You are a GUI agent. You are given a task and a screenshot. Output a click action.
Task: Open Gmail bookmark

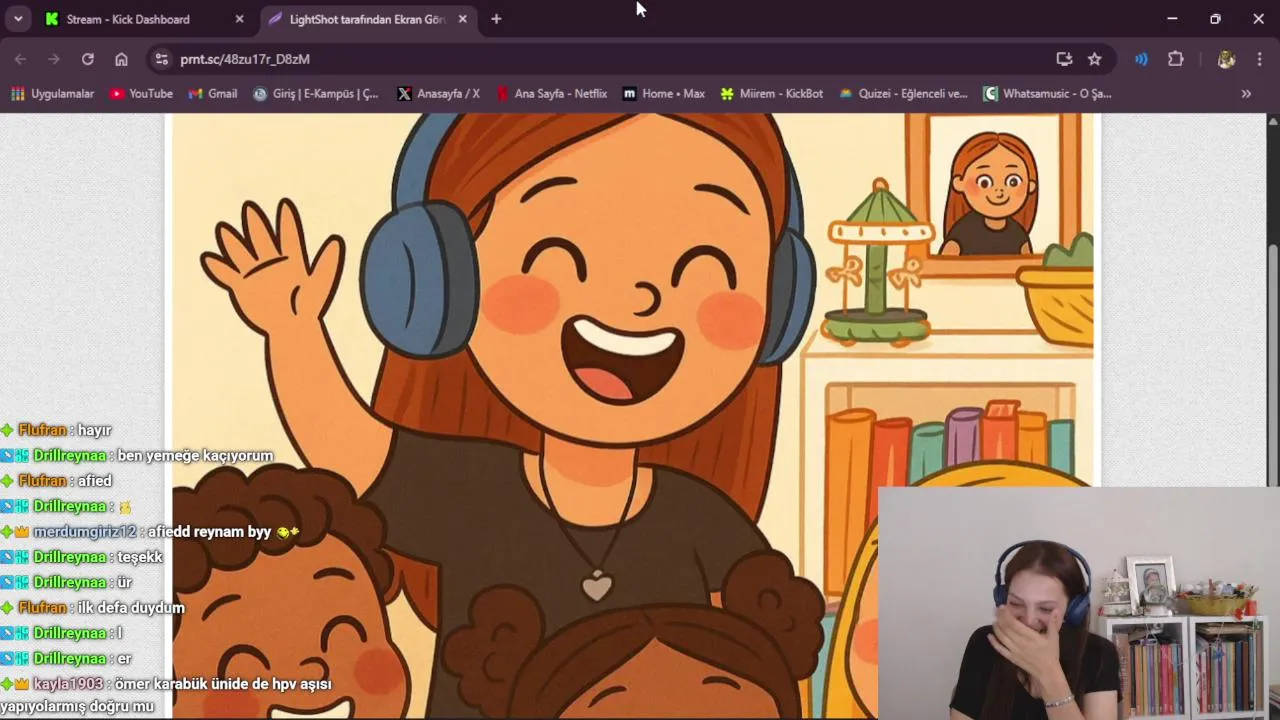coord(212,93)
